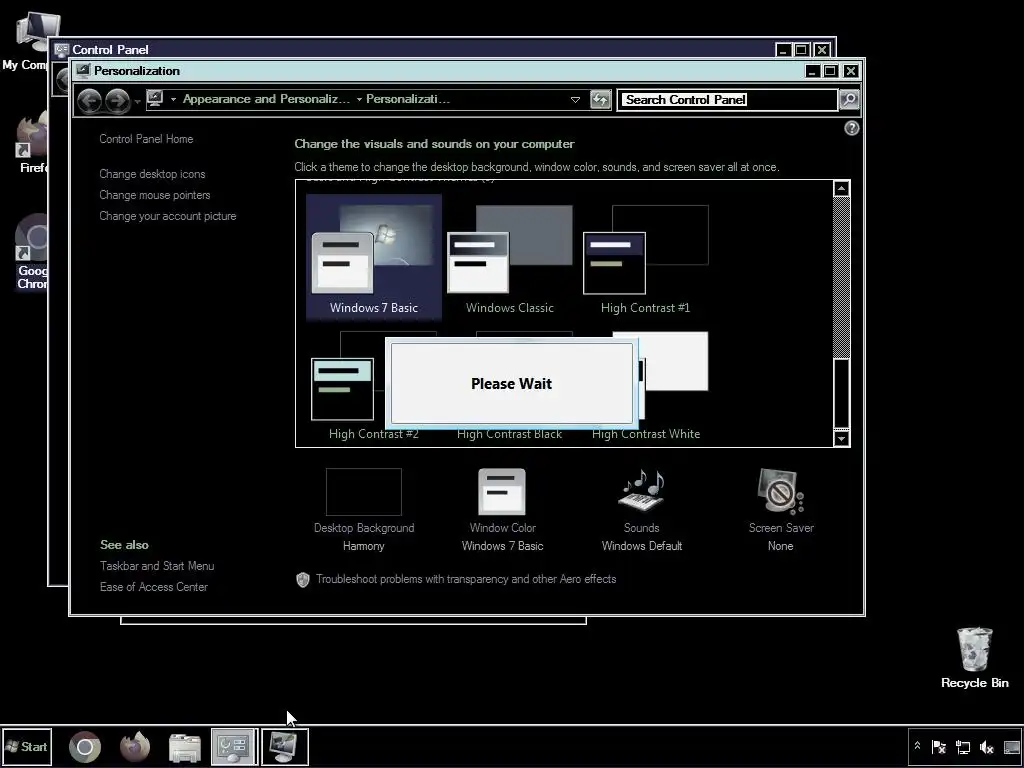Click the Back navigation arrow in Personalization
The height and width of the screenshot is (768, 1024).
(x=89, y=100)
